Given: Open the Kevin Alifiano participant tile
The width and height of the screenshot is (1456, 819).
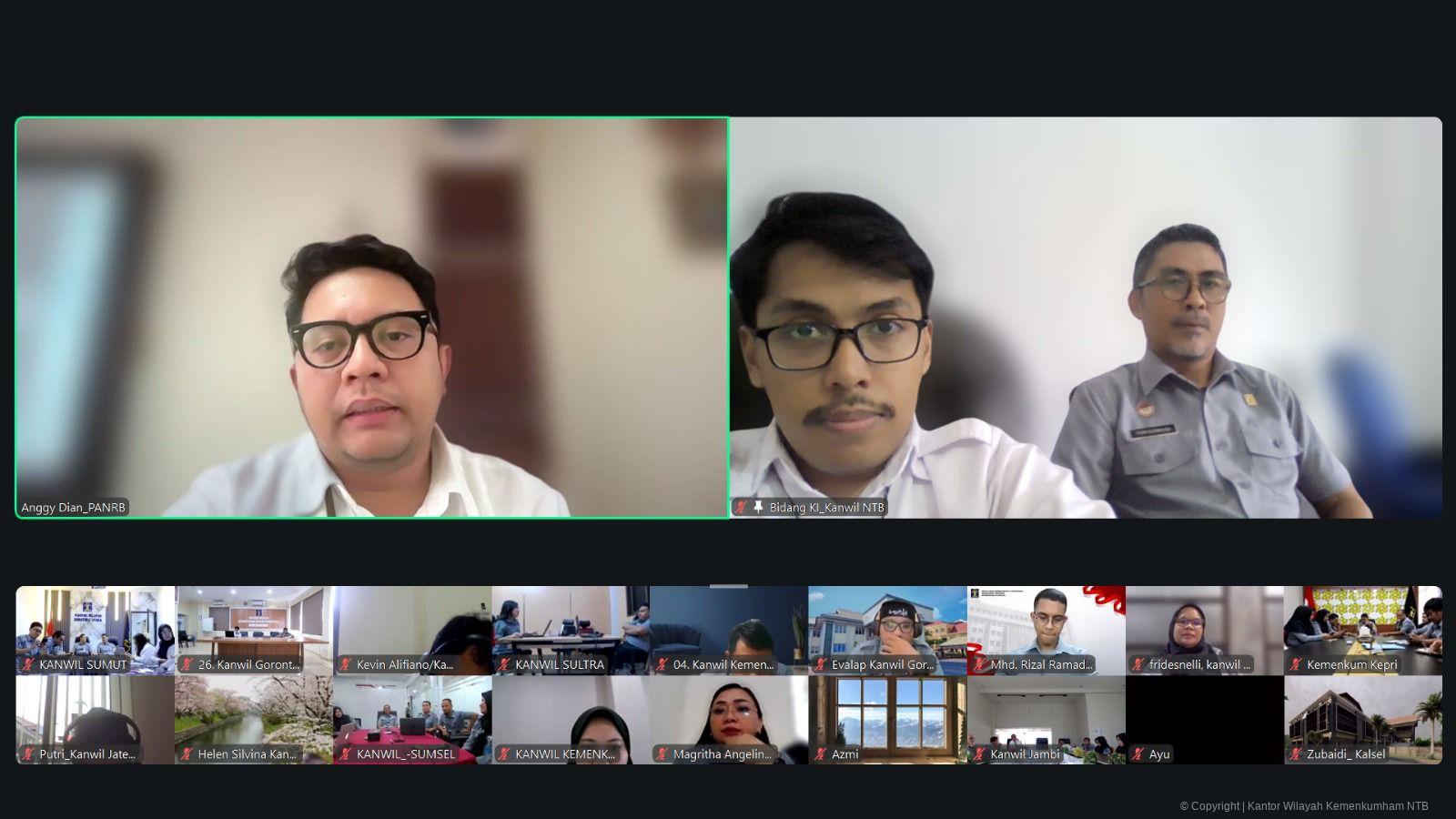Looking at the screenshot, I should 412,630.
